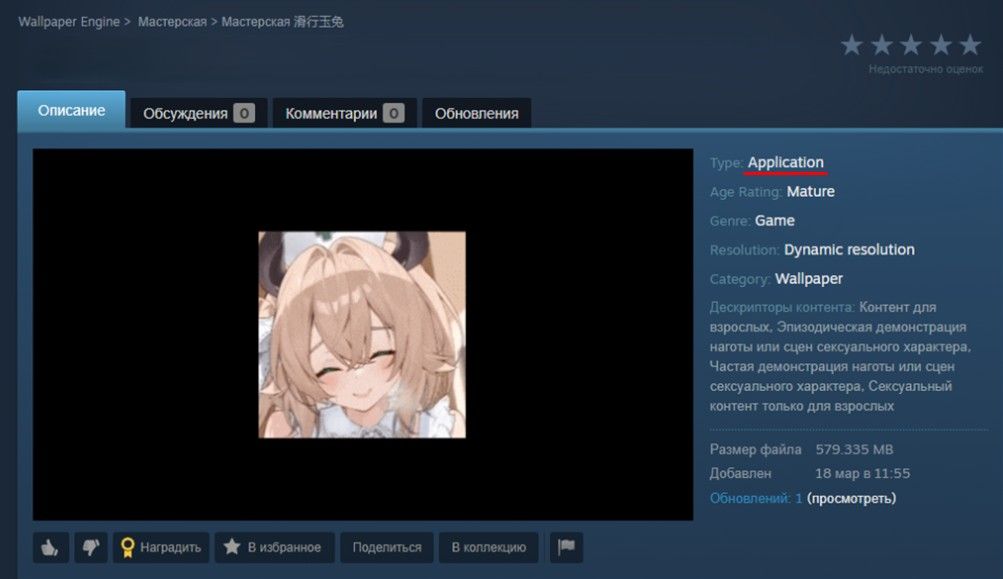1003x579 pixels.
Task: Click the (просмотреть) updates link
Action: click(x=851, y=498)
